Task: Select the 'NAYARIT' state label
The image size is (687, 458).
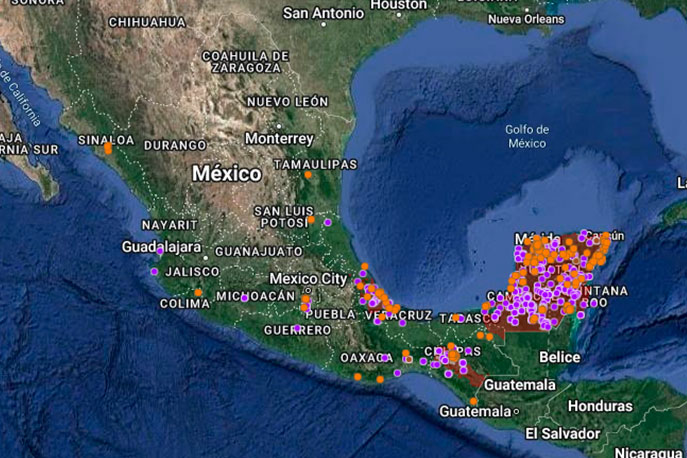Action: (x=170, y=225)
